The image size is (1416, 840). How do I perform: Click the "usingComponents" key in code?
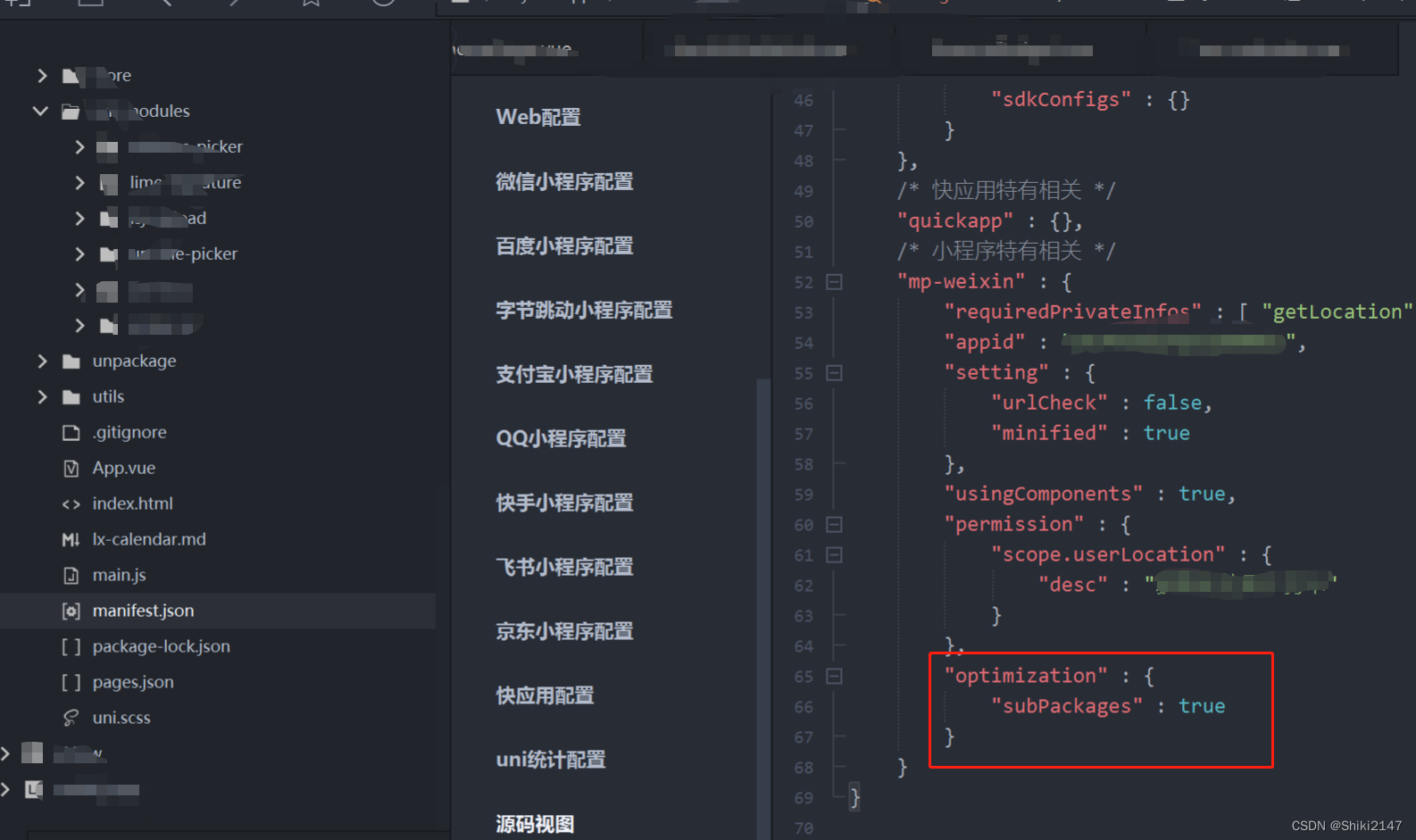(1044, 494)
